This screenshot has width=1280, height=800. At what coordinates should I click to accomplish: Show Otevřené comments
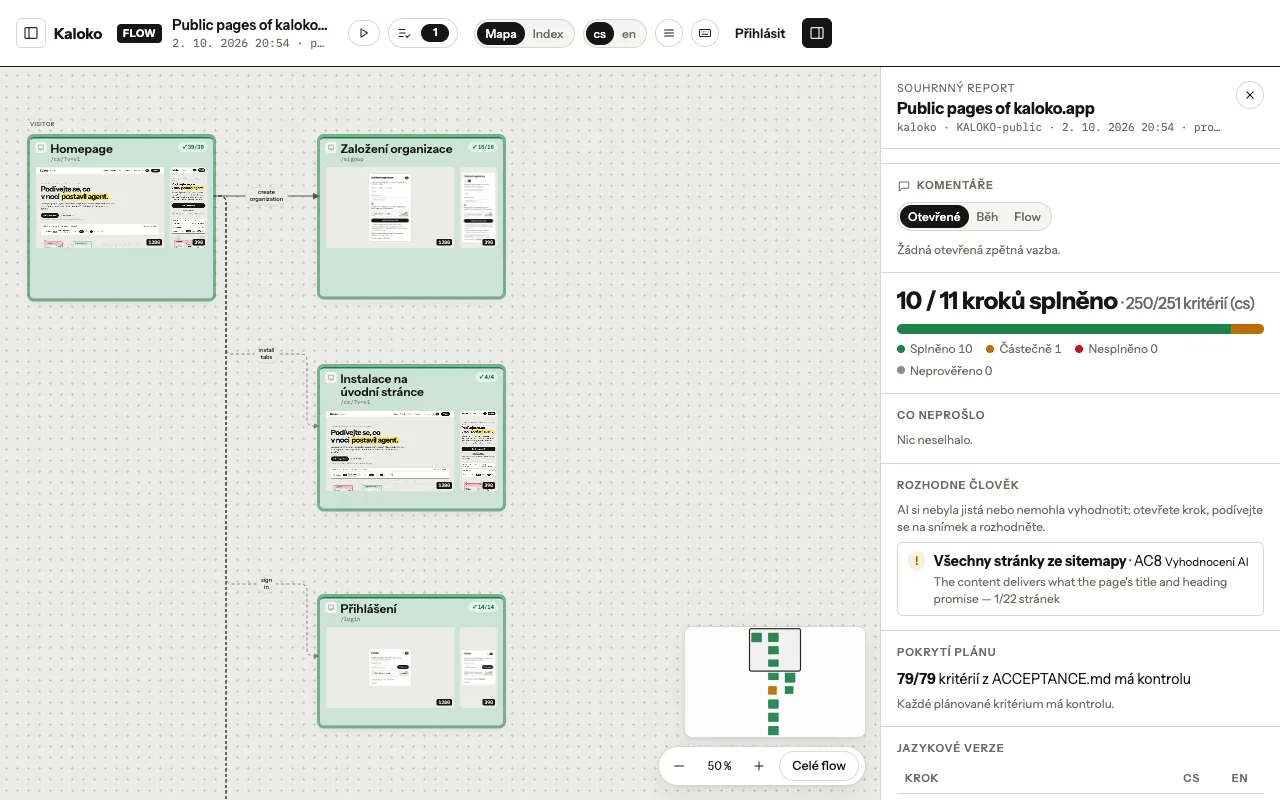point(934,217)
